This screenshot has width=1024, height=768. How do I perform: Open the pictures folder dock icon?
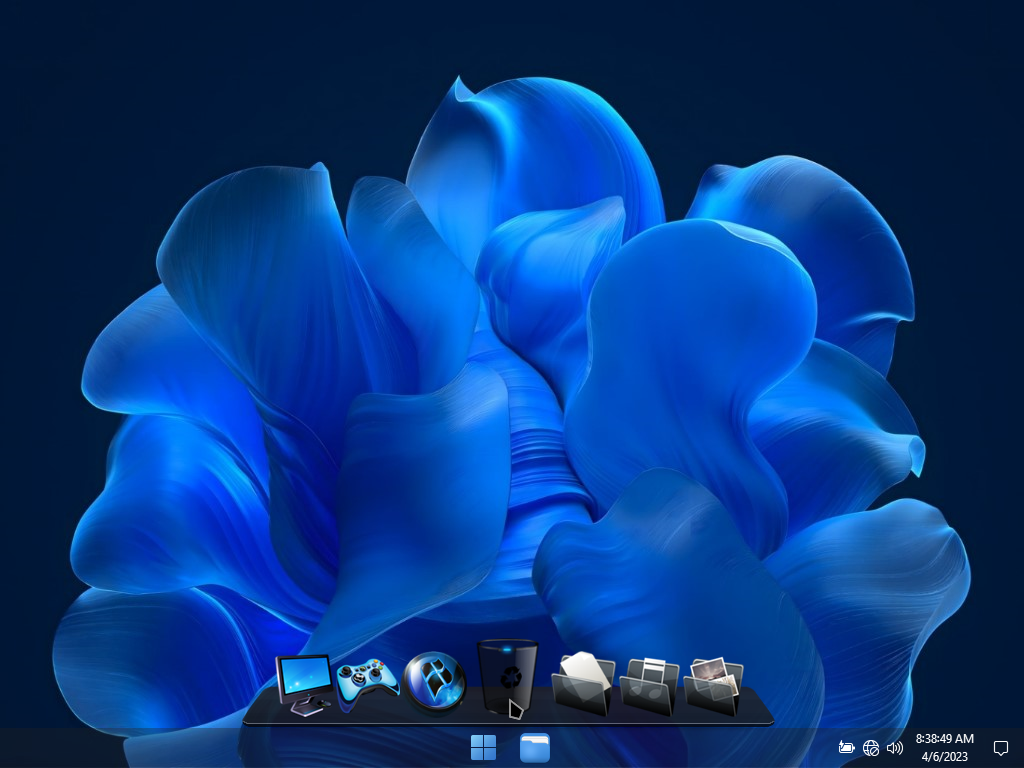[x=712, y=686]
